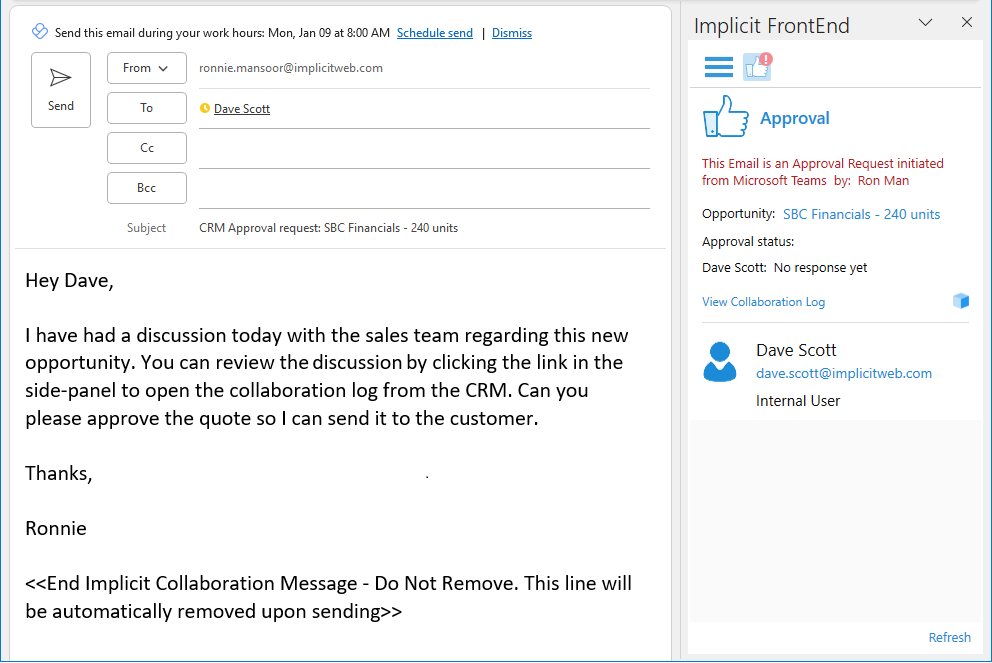Click the Cc button
Image resolution: width=992 pixels, height=663 pixels.
[x=146, y=148]
